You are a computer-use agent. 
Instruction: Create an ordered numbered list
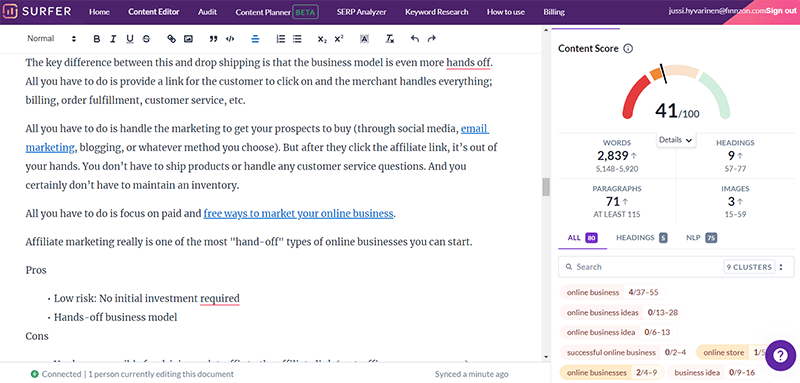(280, 39)
